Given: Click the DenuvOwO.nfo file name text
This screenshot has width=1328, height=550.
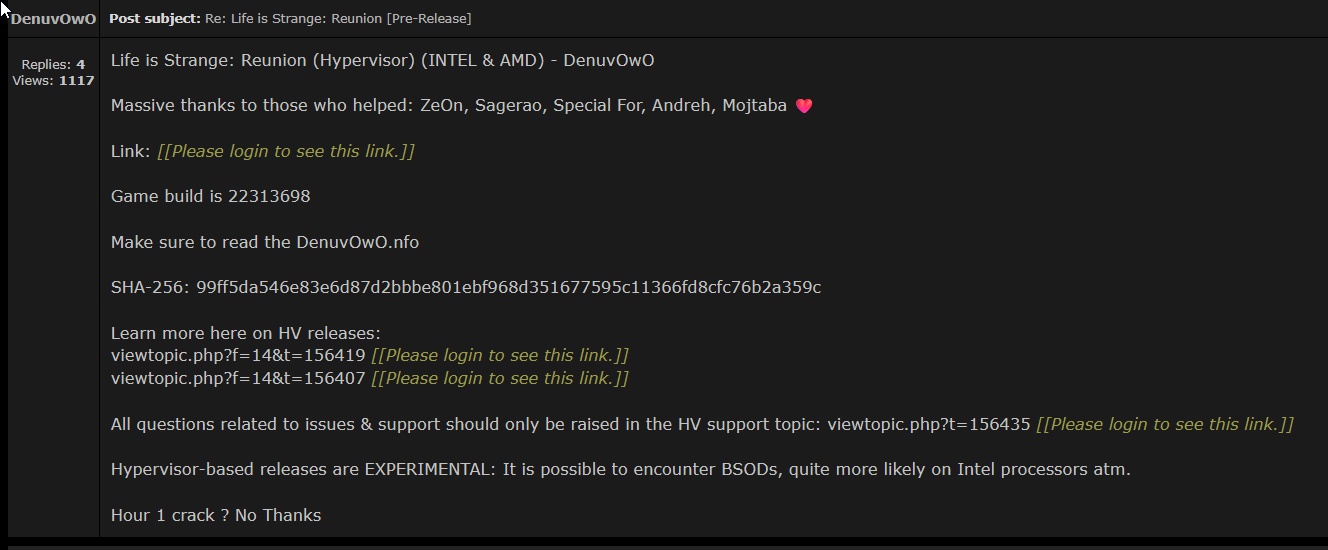Looking at the screenshot, I should tap(357, 242).
